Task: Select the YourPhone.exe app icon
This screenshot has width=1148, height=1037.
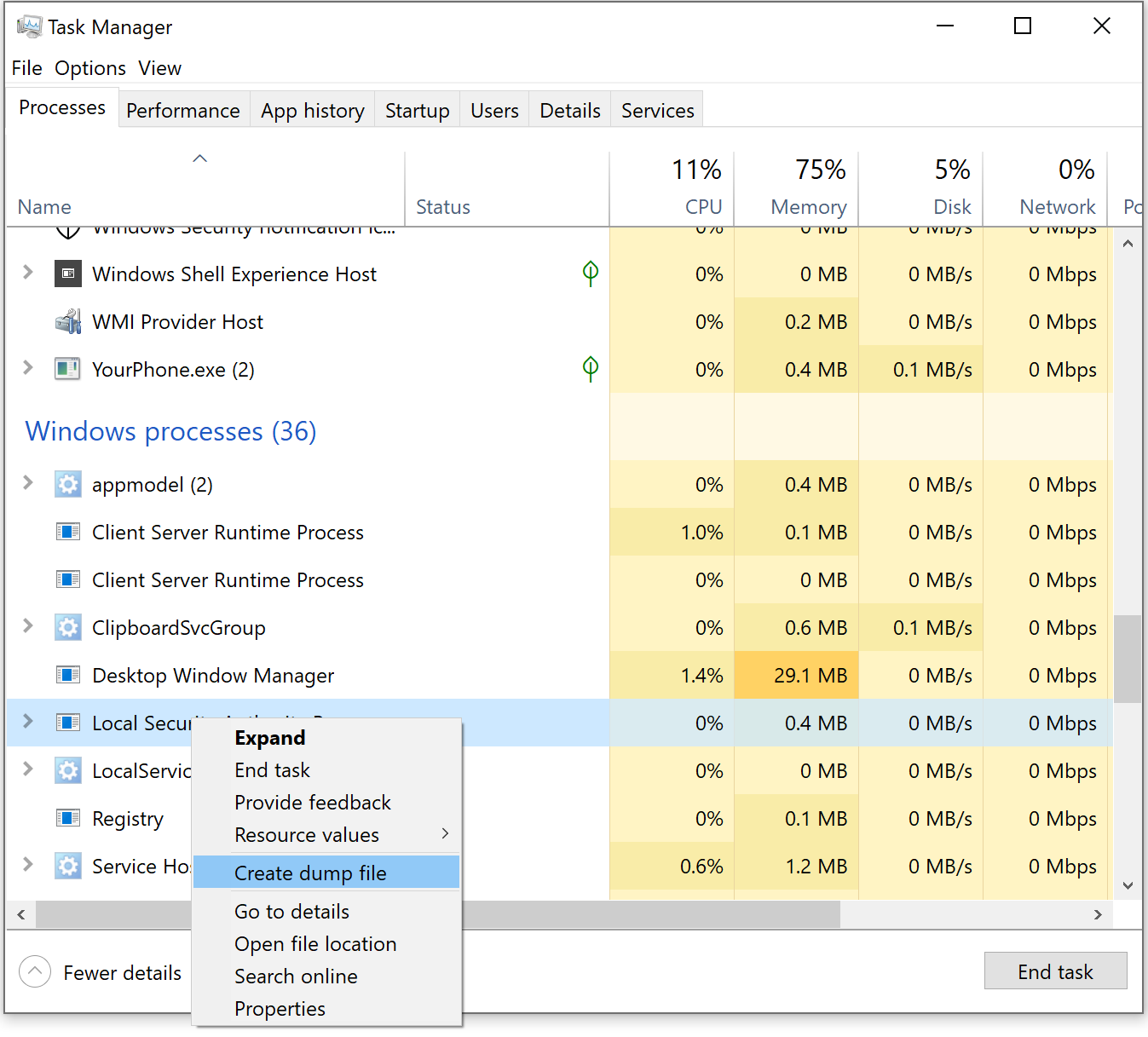Action: pos(68,369)
